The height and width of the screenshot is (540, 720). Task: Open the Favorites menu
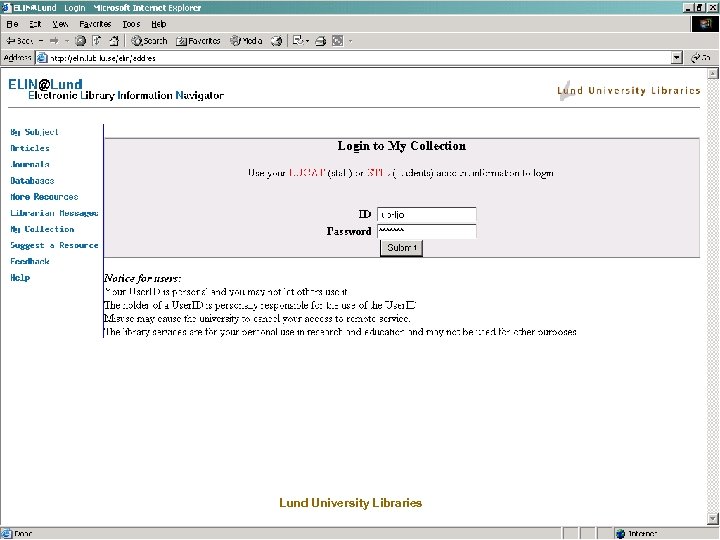(x=95, y=24)
